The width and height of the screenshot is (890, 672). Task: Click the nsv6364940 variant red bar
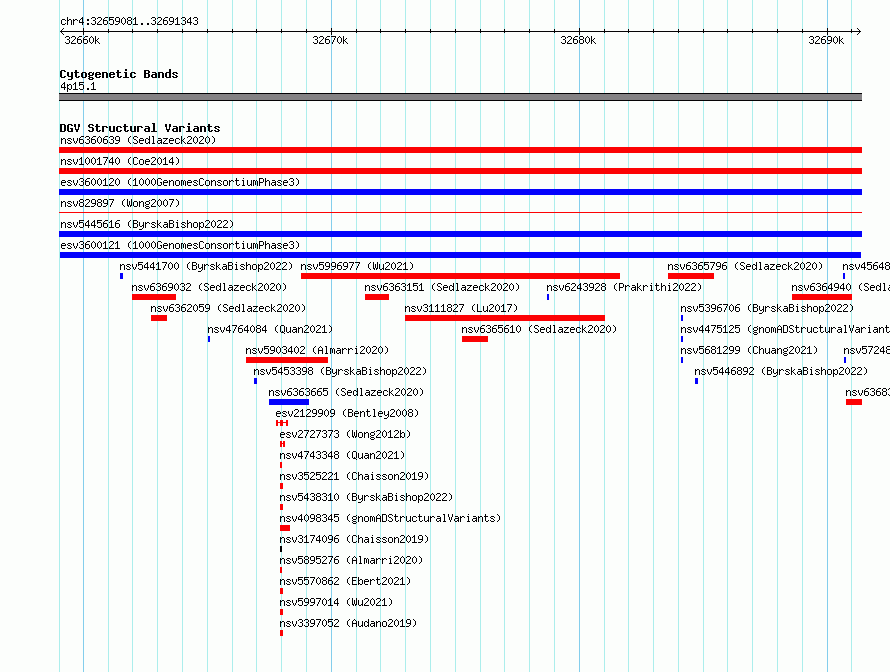coord(822,297)
